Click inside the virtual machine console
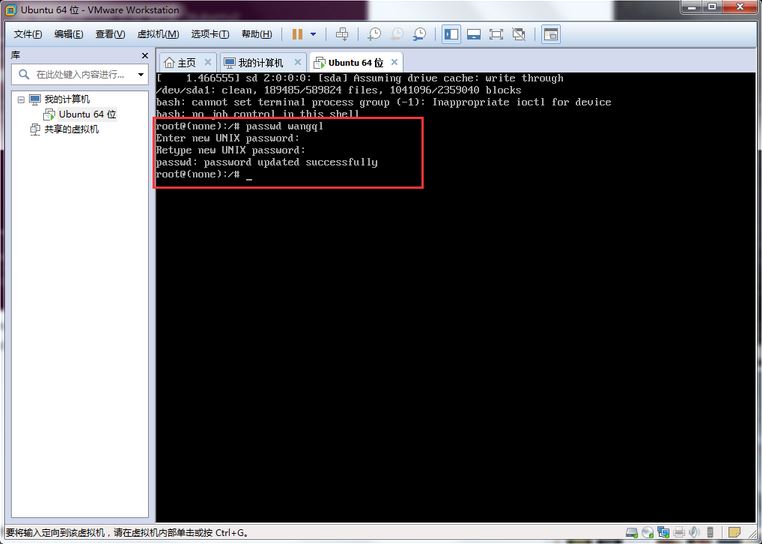This screenshot has height=544, width=762. click(x=455, y=297)
